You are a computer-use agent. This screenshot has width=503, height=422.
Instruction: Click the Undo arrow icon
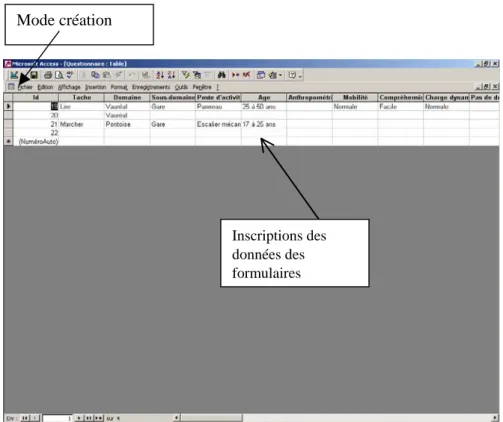click(x=132, y=75)
